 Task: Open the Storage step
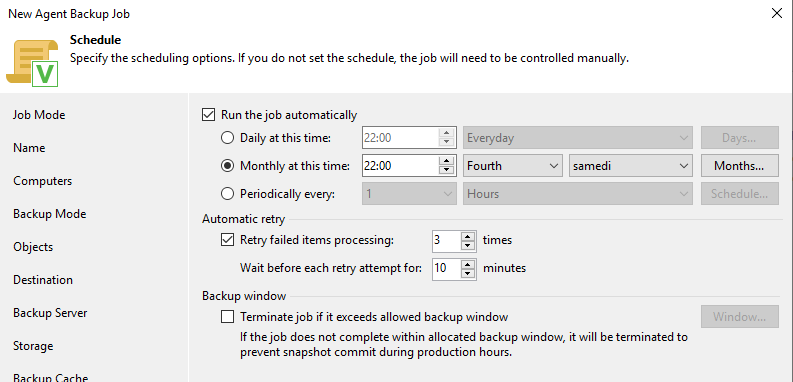[33, 346]
